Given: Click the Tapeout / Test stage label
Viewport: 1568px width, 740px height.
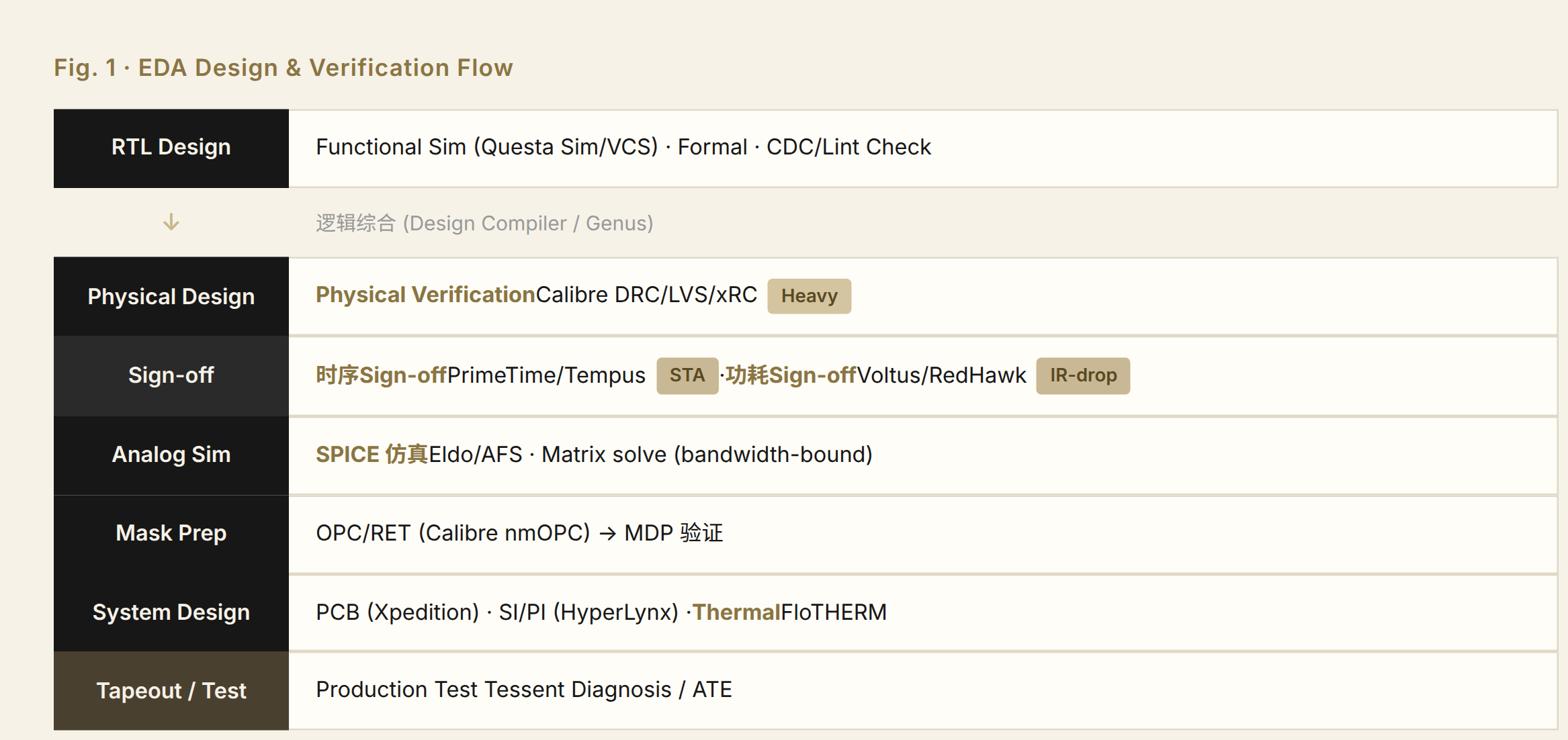Looking at the screenshot, I should (171, 691).
